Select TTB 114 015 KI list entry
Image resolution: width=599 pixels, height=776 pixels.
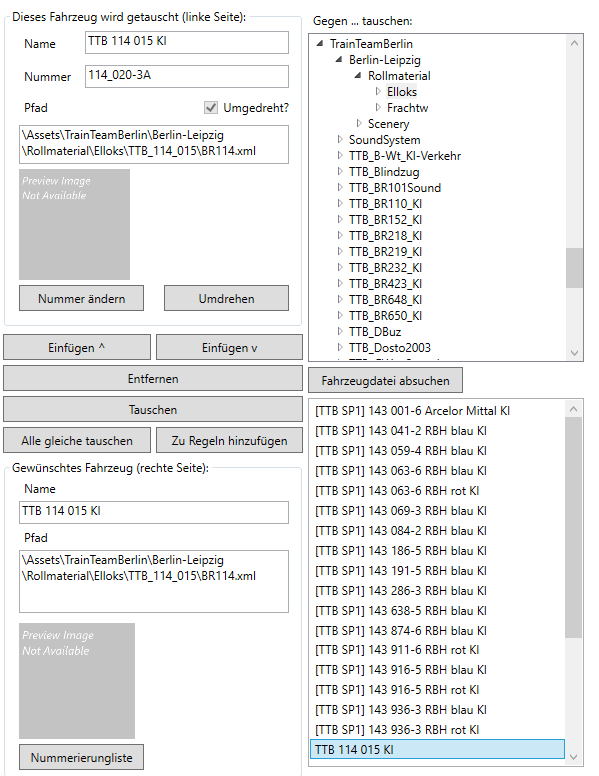click(x=437, y=749)
